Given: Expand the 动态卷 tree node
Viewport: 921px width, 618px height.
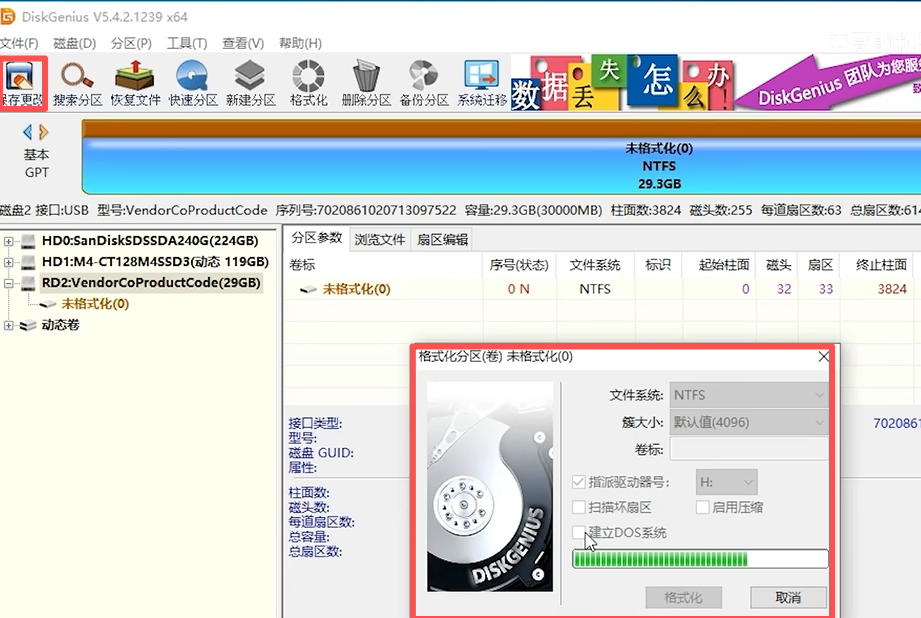Looking at the screenshot, I should (x=8, y=325).
